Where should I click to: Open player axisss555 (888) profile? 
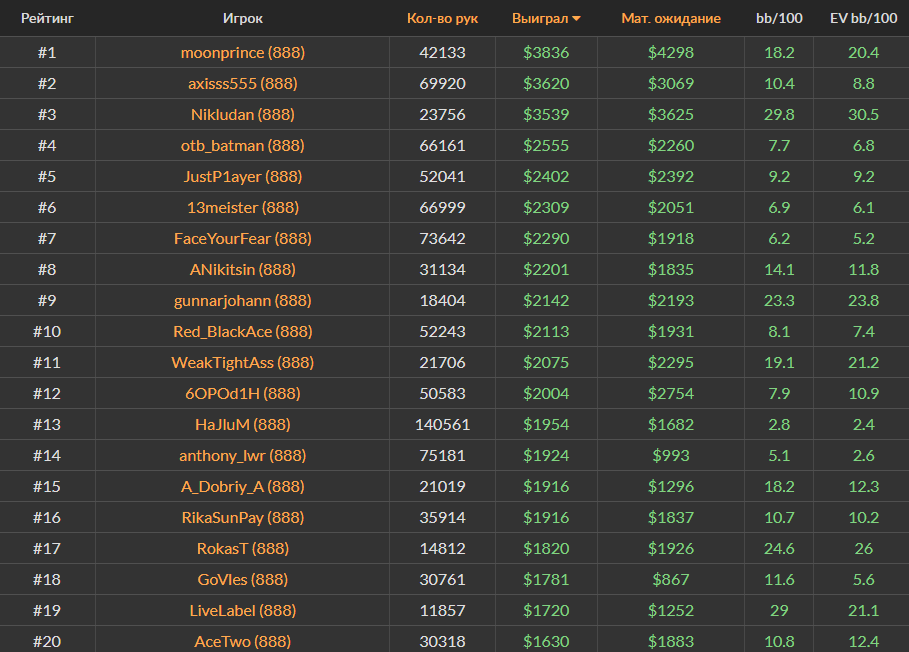coord(243,83)
